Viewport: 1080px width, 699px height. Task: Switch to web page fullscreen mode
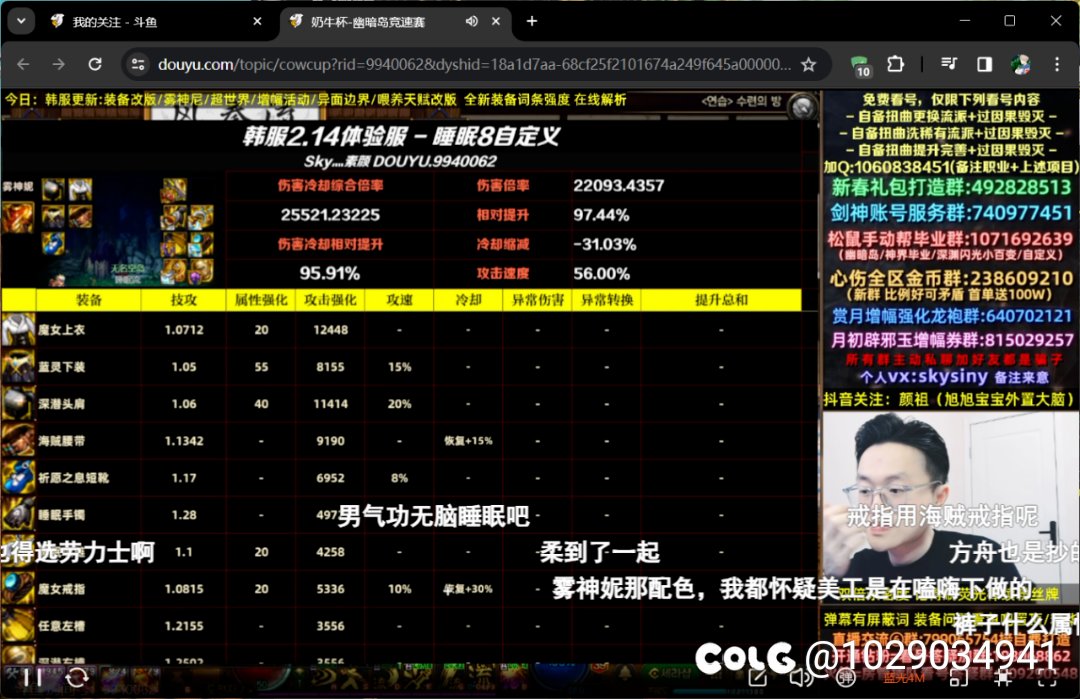[x=1004, y=678]
